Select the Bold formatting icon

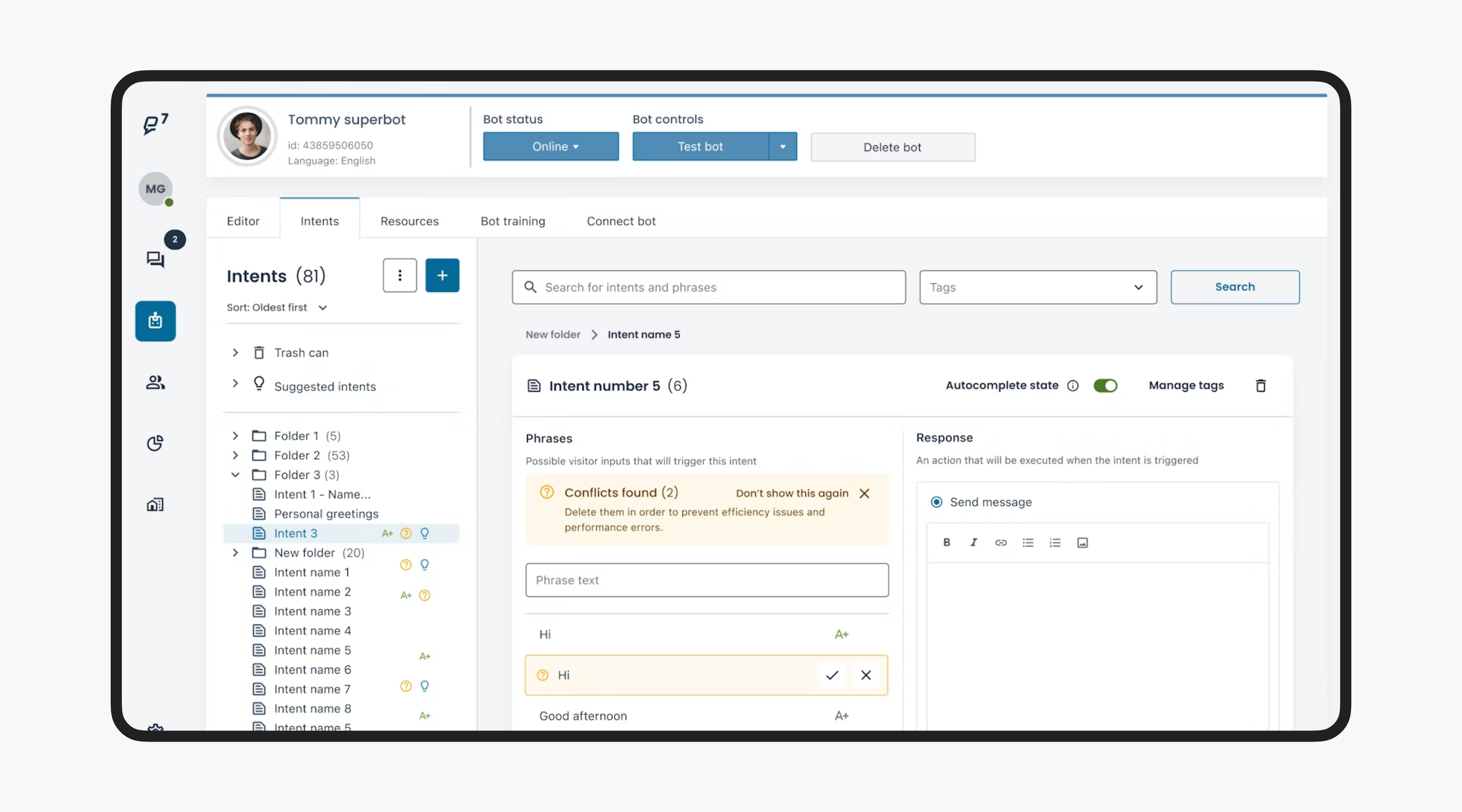coord(947,543)
